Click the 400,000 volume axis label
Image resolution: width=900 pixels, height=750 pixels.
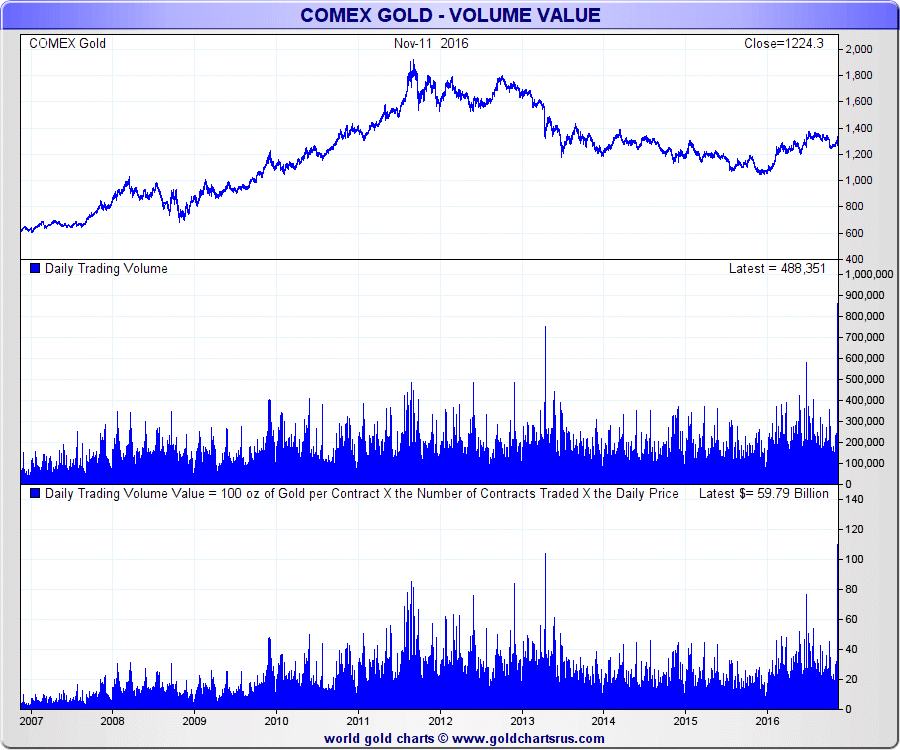(x=865, y=400)
